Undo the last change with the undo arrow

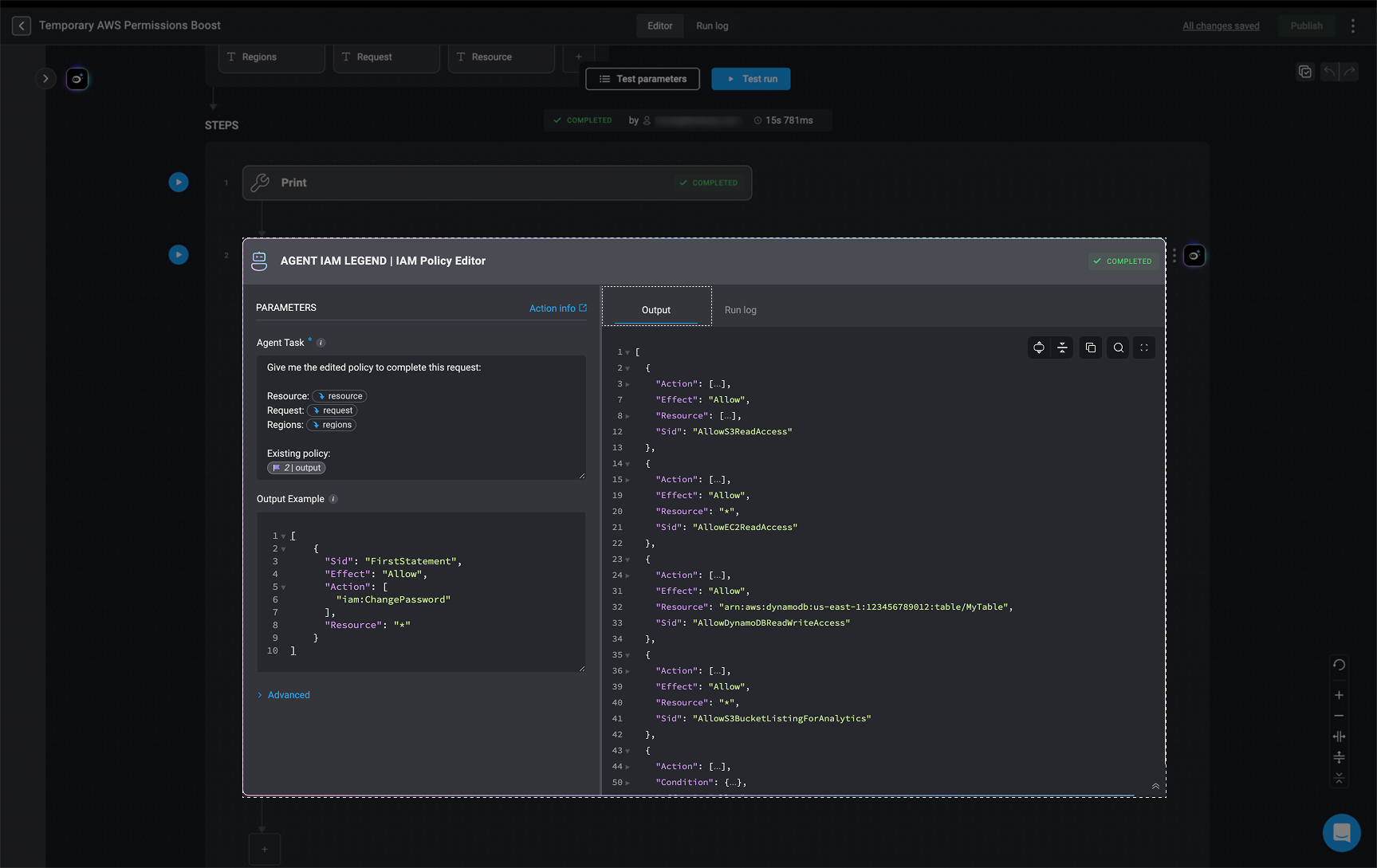coord(1329,72)
